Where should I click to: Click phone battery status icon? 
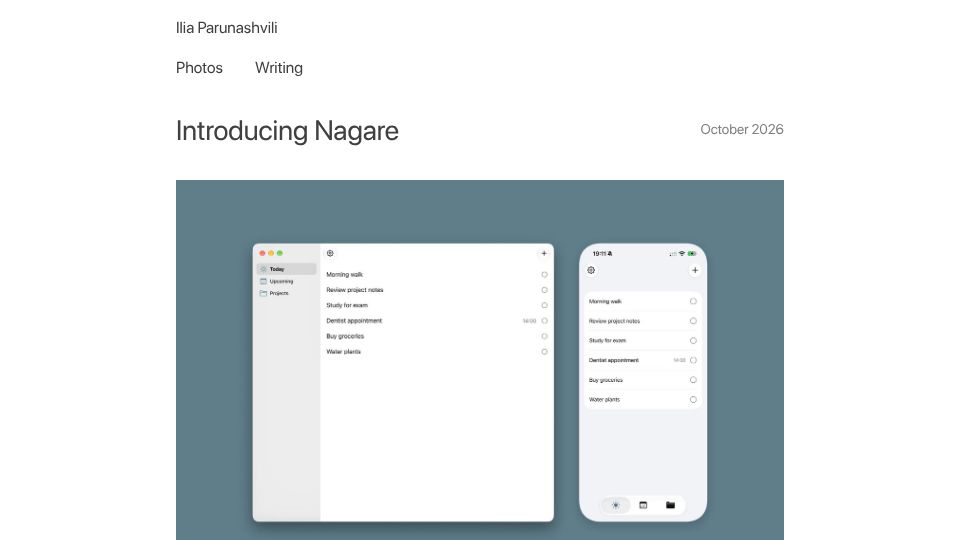coord(692,253)
